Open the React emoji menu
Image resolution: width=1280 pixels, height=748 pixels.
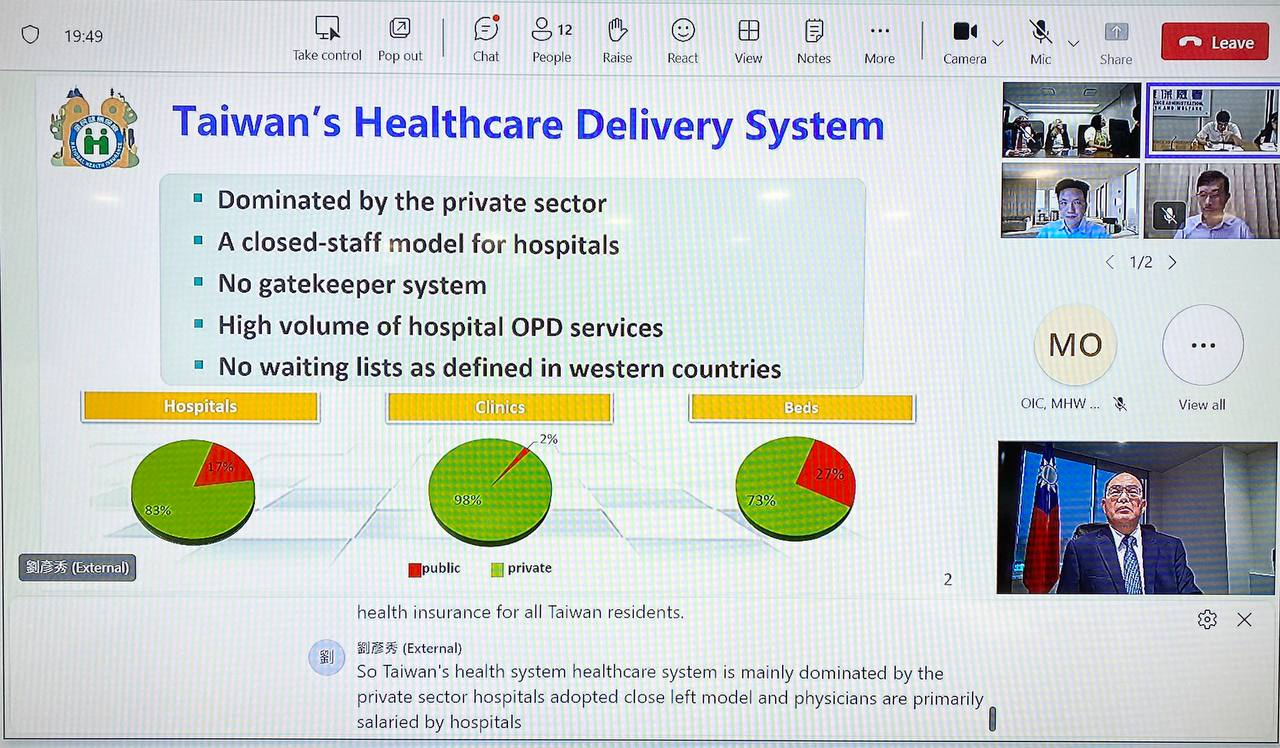(x=683, y=39)
